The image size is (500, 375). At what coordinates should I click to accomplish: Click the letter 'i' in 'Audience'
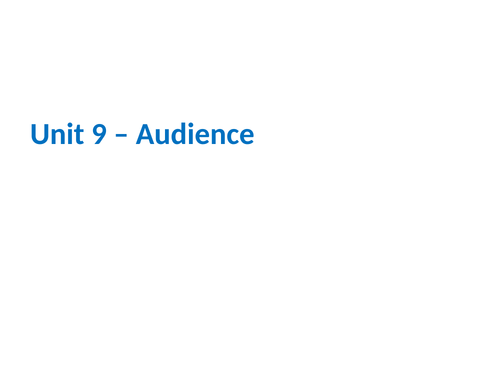pos(191,134)
